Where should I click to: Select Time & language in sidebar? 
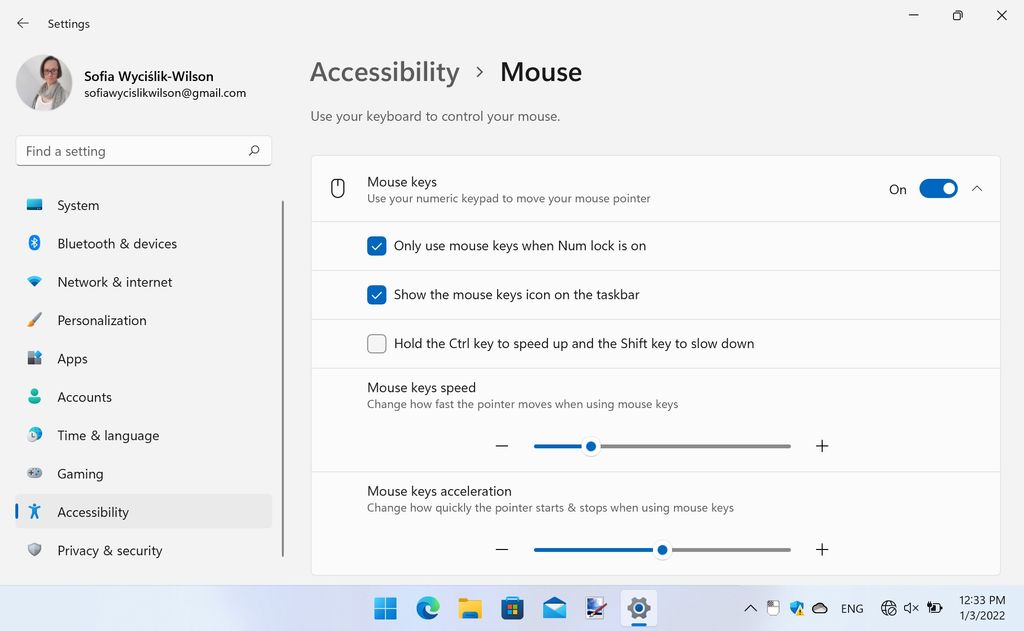108,435
